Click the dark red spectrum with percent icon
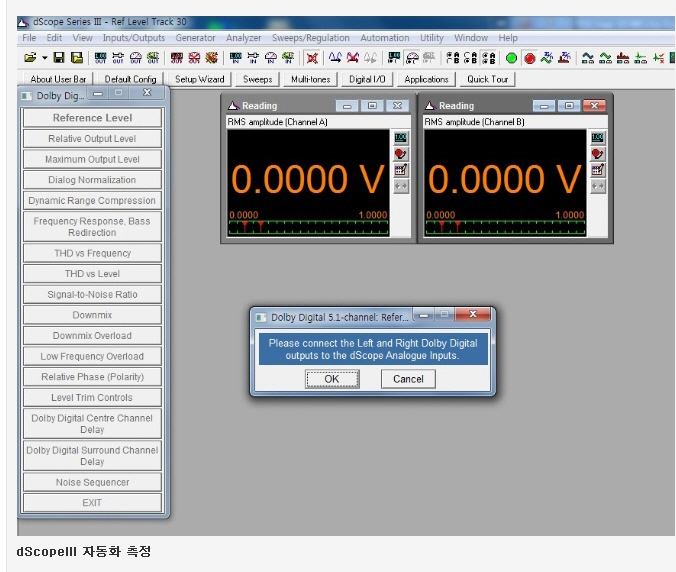Screen dimensions: 676x572 (565, 57)
